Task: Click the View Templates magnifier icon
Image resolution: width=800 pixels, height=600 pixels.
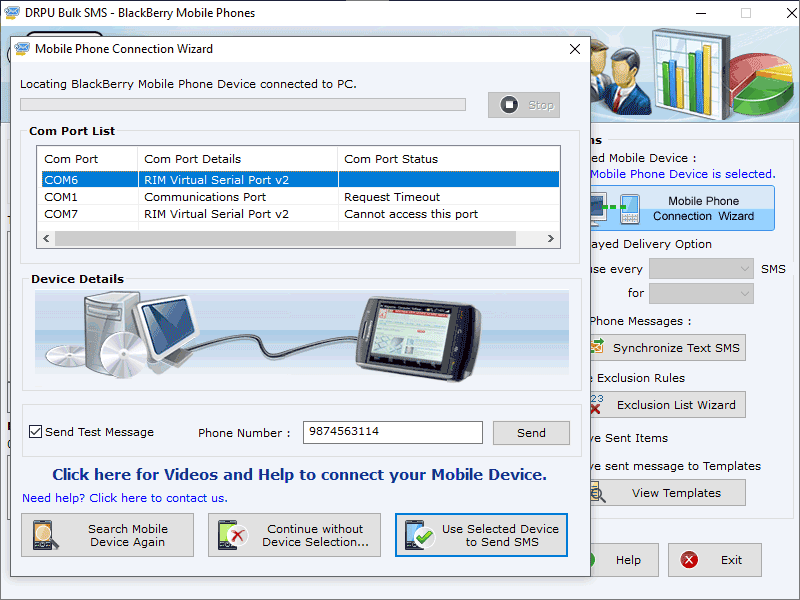Action: pyautogui.click(x=599, y=493)
